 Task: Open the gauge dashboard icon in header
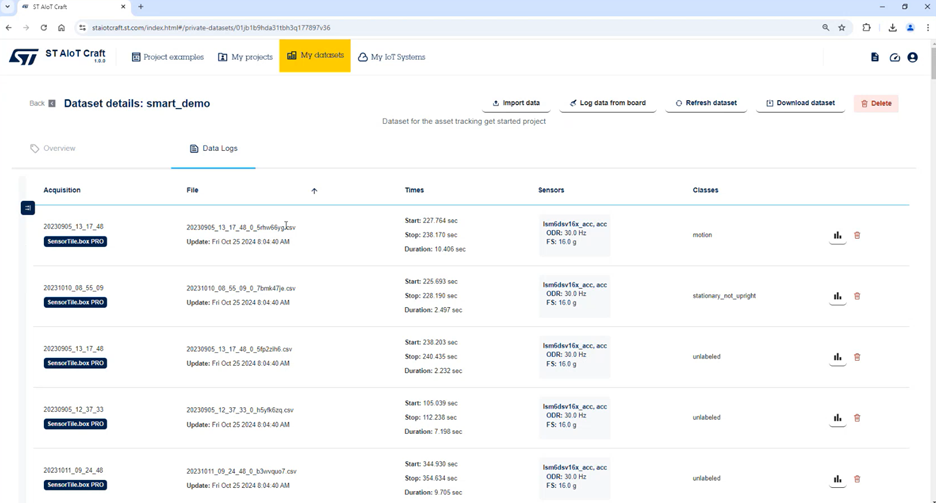click(x=894, y=57)
